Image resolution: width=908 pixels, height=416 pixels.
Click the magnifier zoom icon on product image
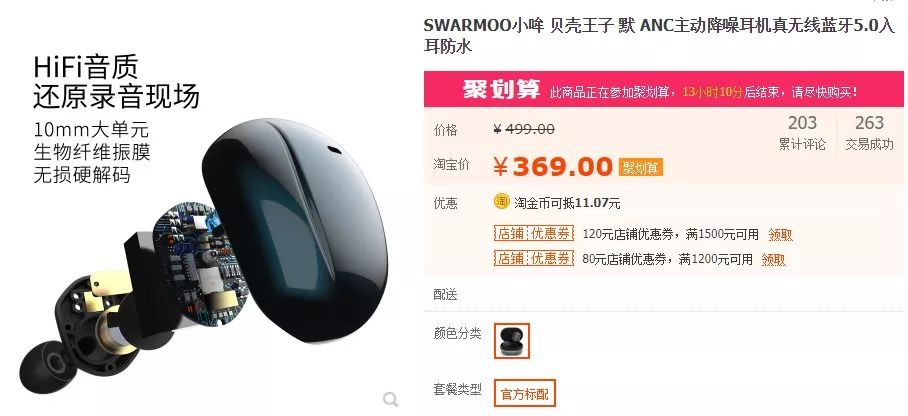coord(391,399)
